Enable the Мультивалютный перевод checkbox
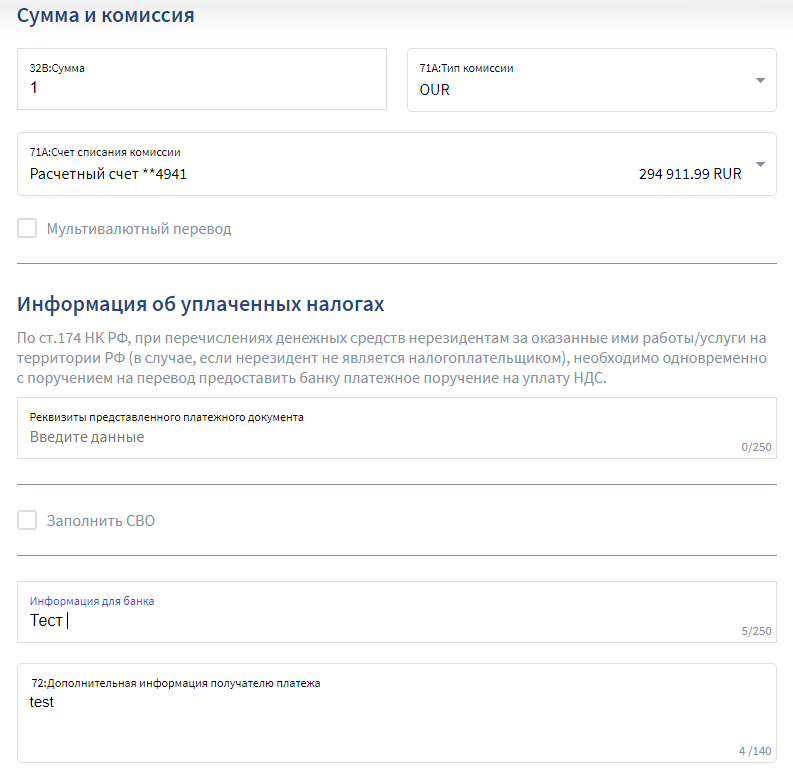Image resolution: width=793 pixels, height=771 pixels. (27, 228)
